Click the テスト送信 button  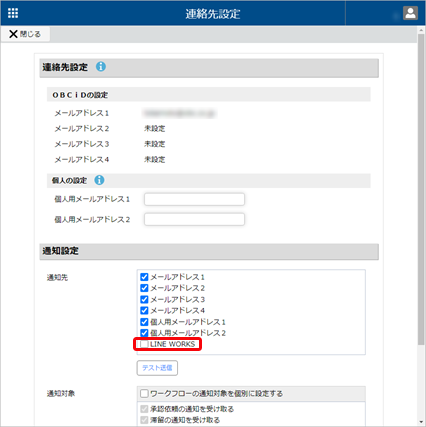coord(157,368)
